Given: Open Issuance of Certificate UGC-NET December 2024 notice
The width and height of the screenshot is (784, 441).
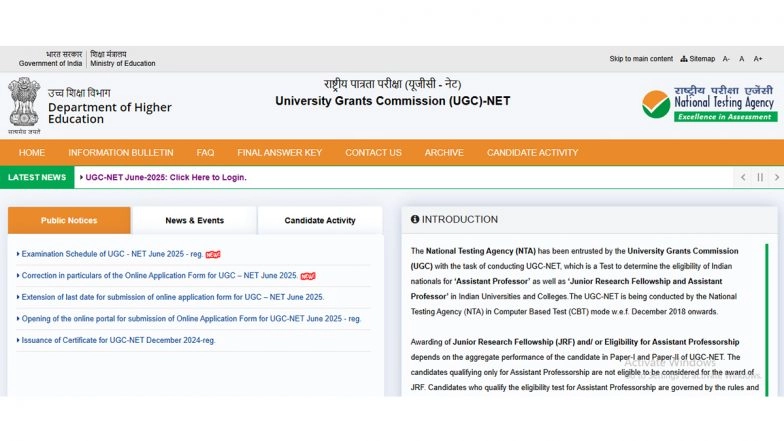Looking at the screenshot, I should point(118,340).
